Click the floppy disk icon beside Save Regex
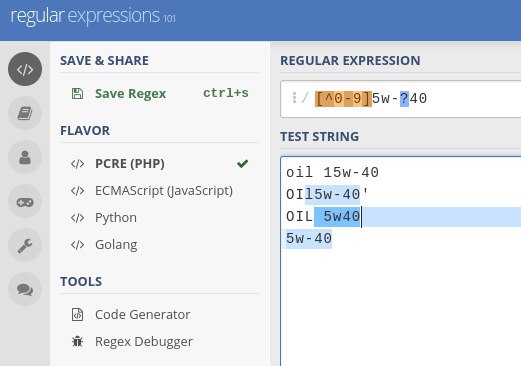Image resolution: width=521 pixels, height=366 pixels. 77,94
